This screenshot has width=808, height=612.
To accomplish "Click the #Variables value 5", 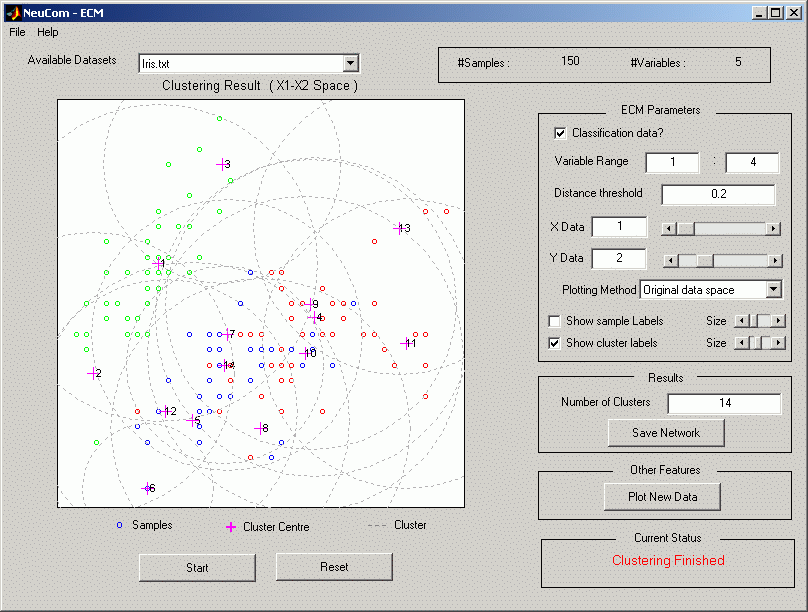I will 738,62.
